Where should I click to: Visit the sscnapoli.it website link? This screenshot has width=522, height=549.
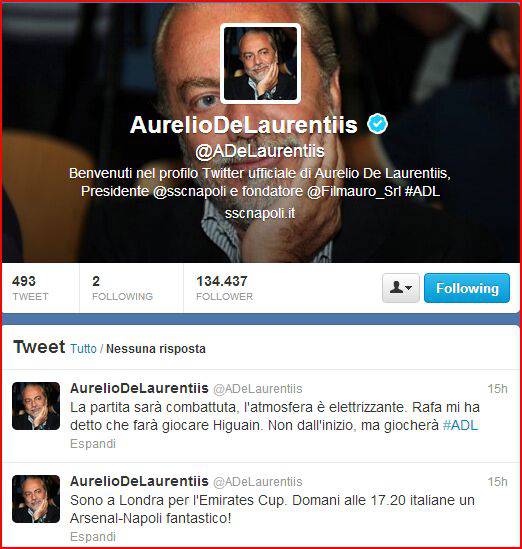point(260,213)
